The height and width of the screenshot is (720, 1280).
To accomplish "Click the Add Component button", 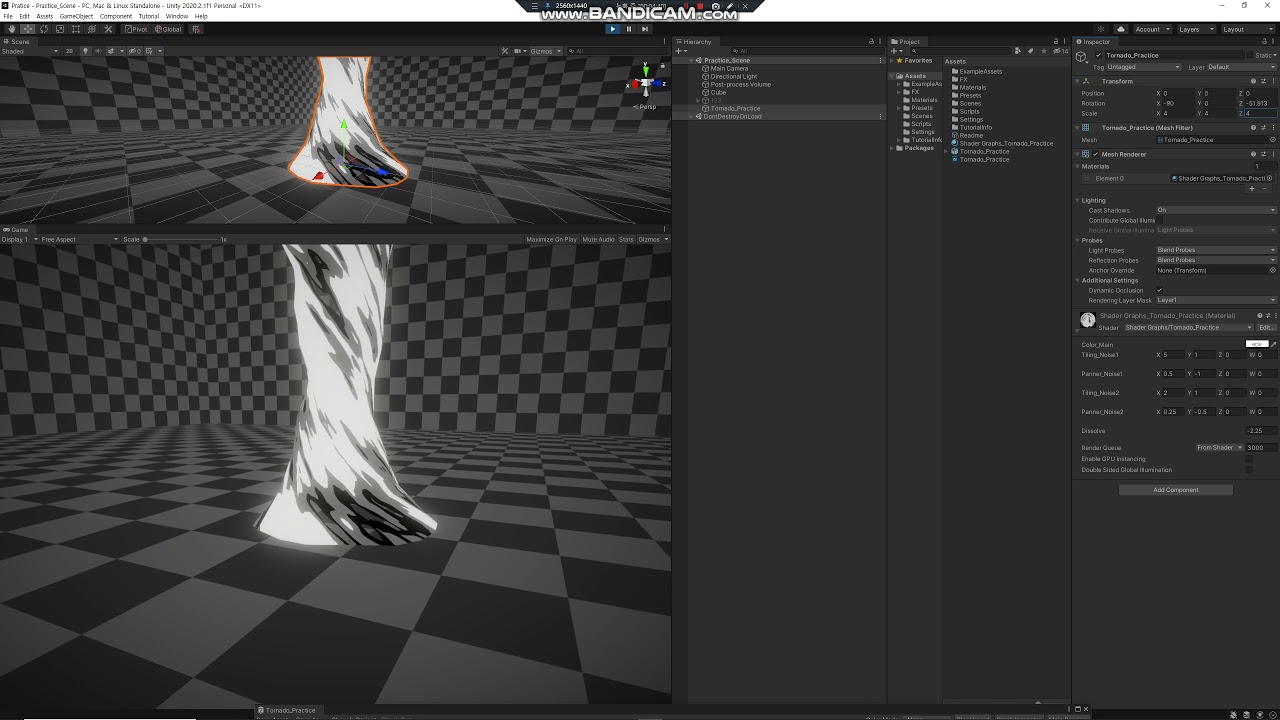I will [1175, 490].
